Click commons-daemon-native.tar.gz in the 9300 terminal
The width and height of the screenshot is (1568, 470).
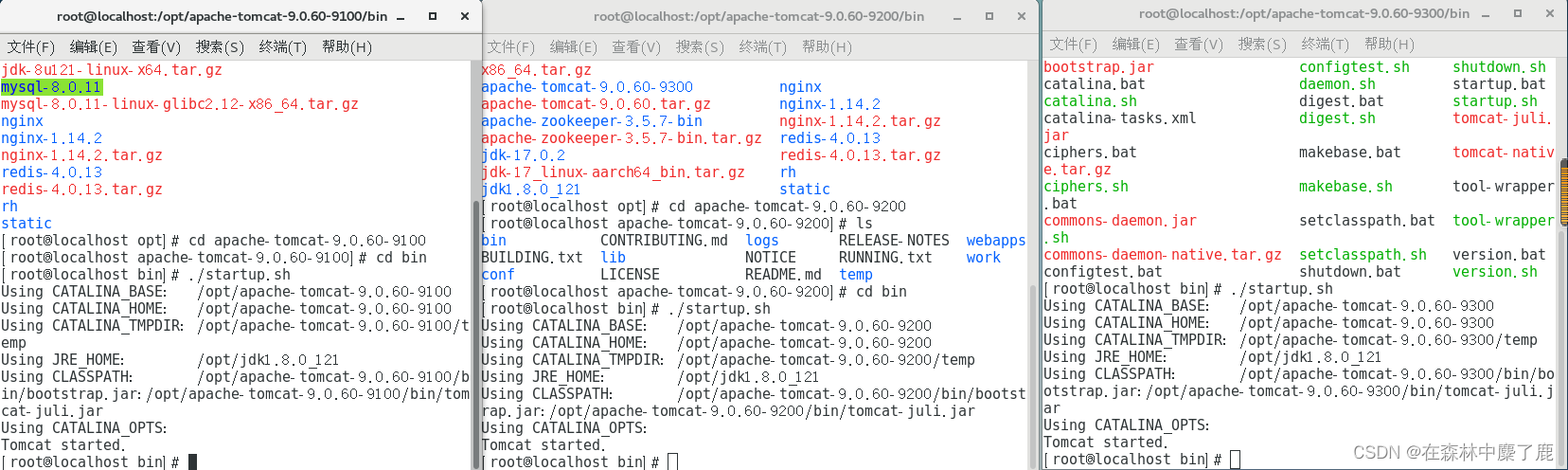(x=1163, y=255)
